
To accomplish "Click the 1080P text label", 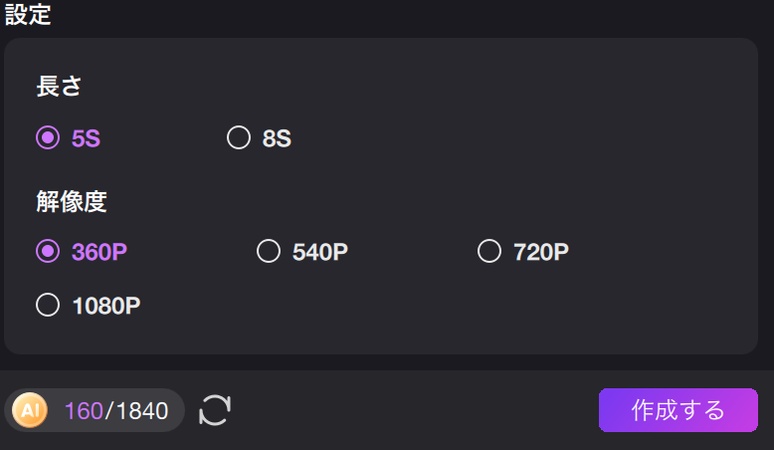I will pos(106,306).
